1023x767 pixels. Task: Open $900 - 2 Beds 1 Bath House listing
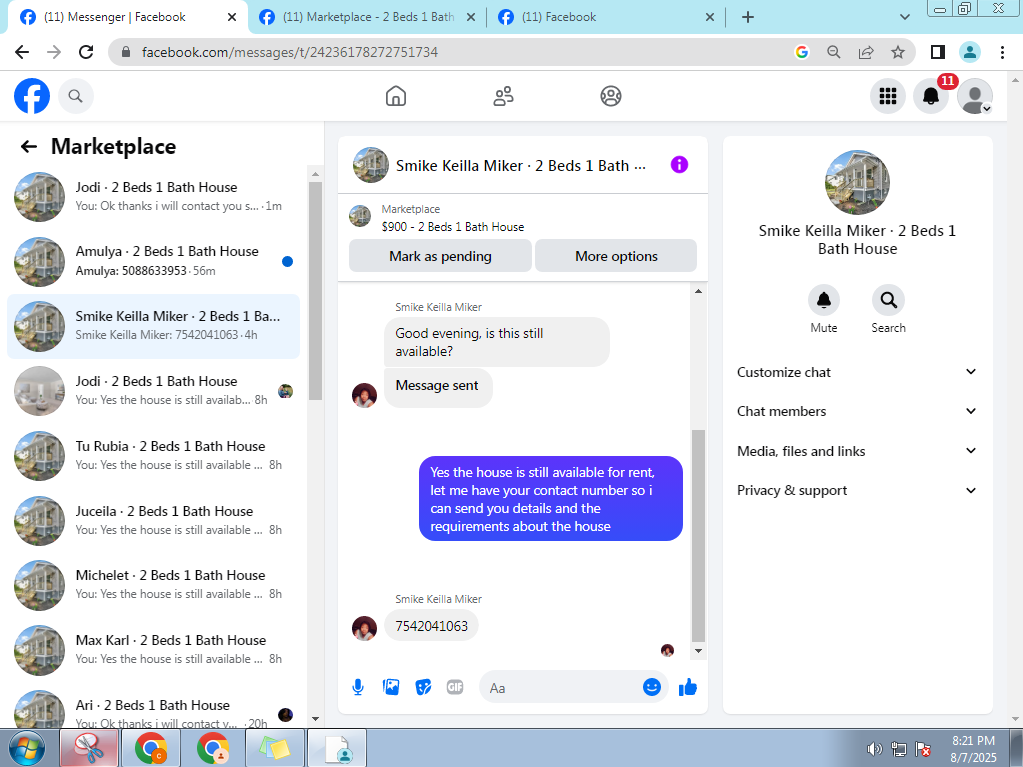[x=453, y=226]
